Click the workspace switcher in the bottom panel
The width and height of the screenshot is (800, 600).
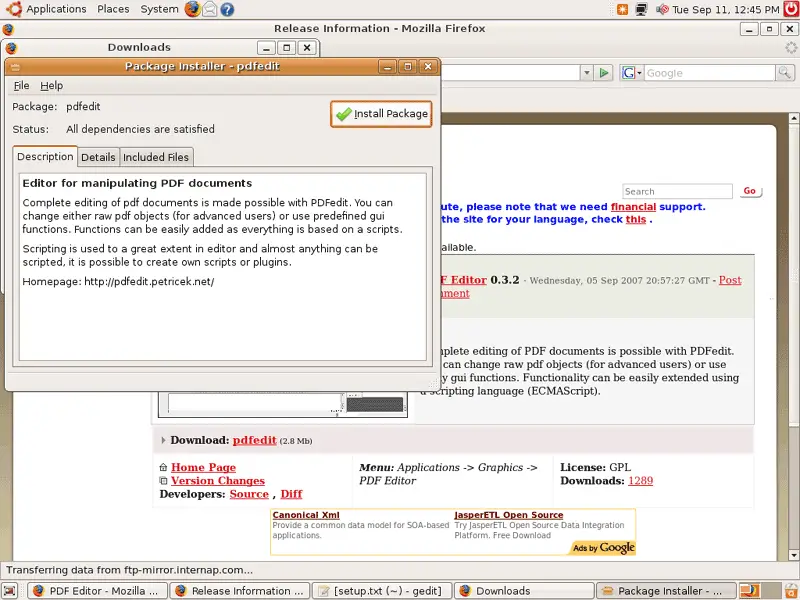(x=759, y=591)
